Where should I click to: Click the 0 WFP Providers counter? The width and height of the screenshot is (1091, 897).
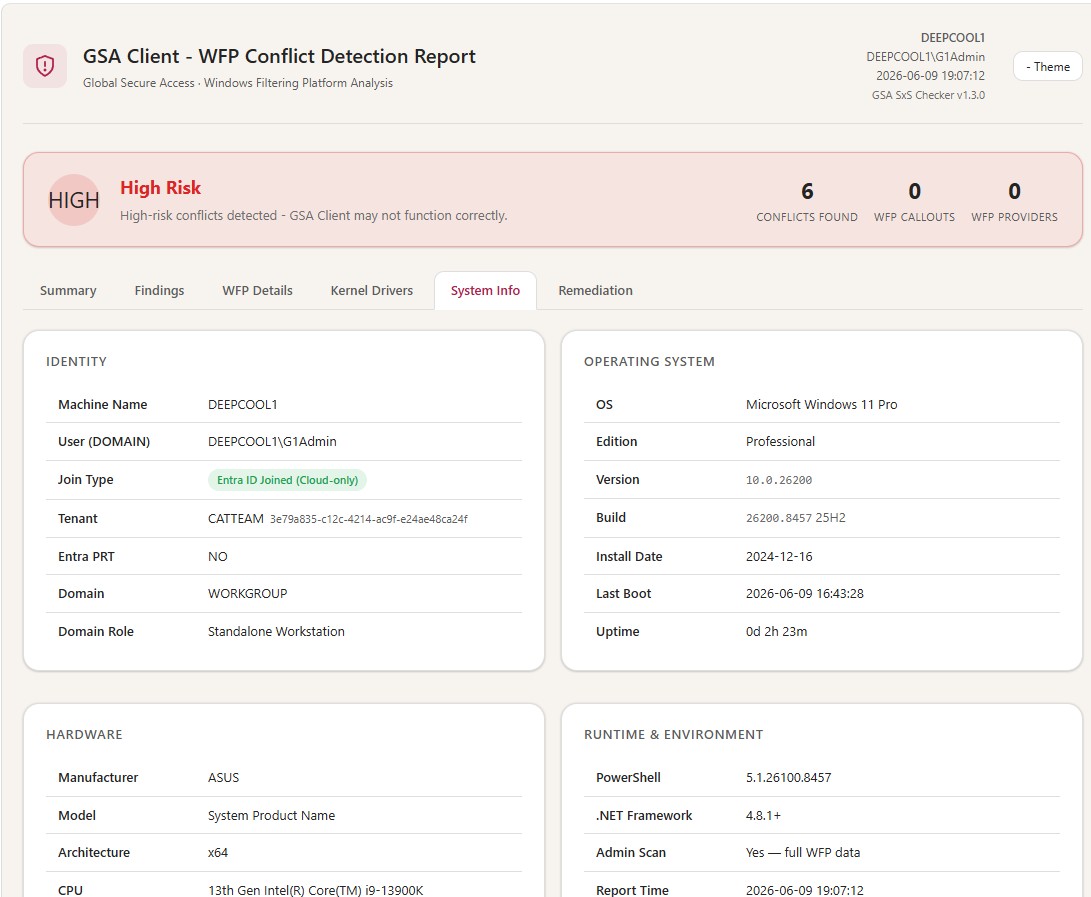[1014, 202]
